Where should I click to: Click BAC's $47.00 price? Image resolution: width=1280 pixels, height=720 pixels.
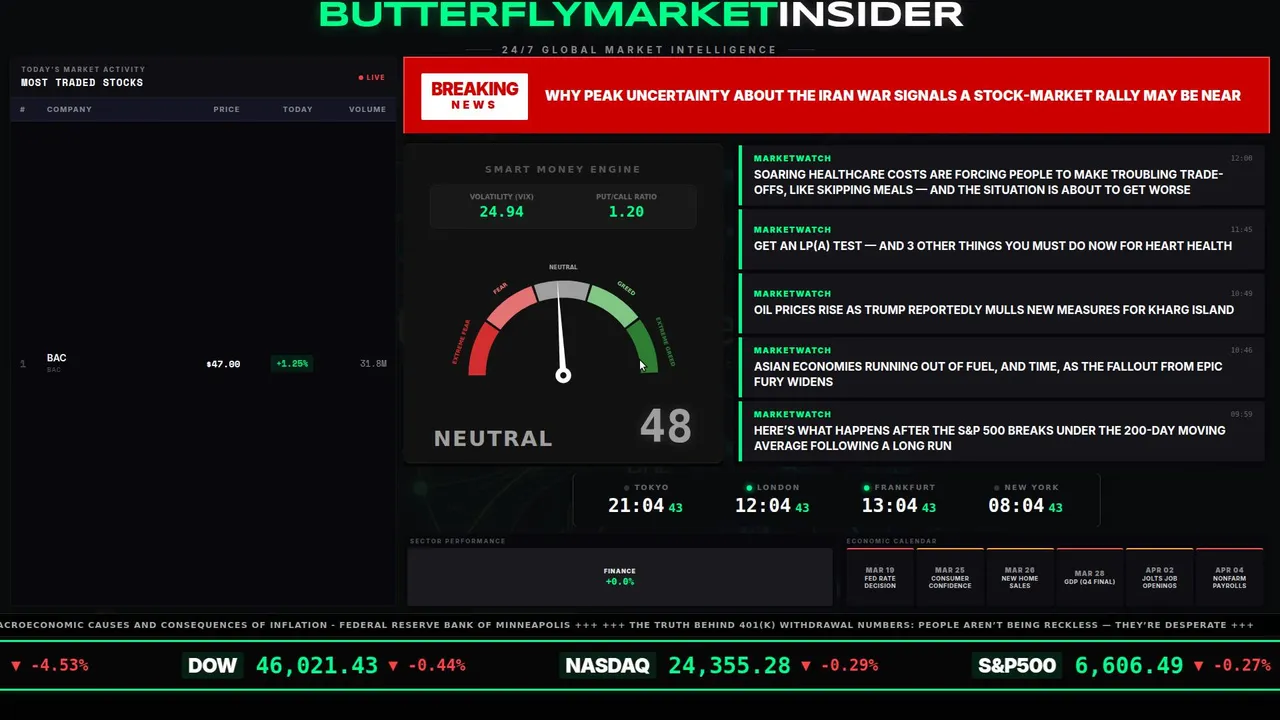[x=223, y=364]
